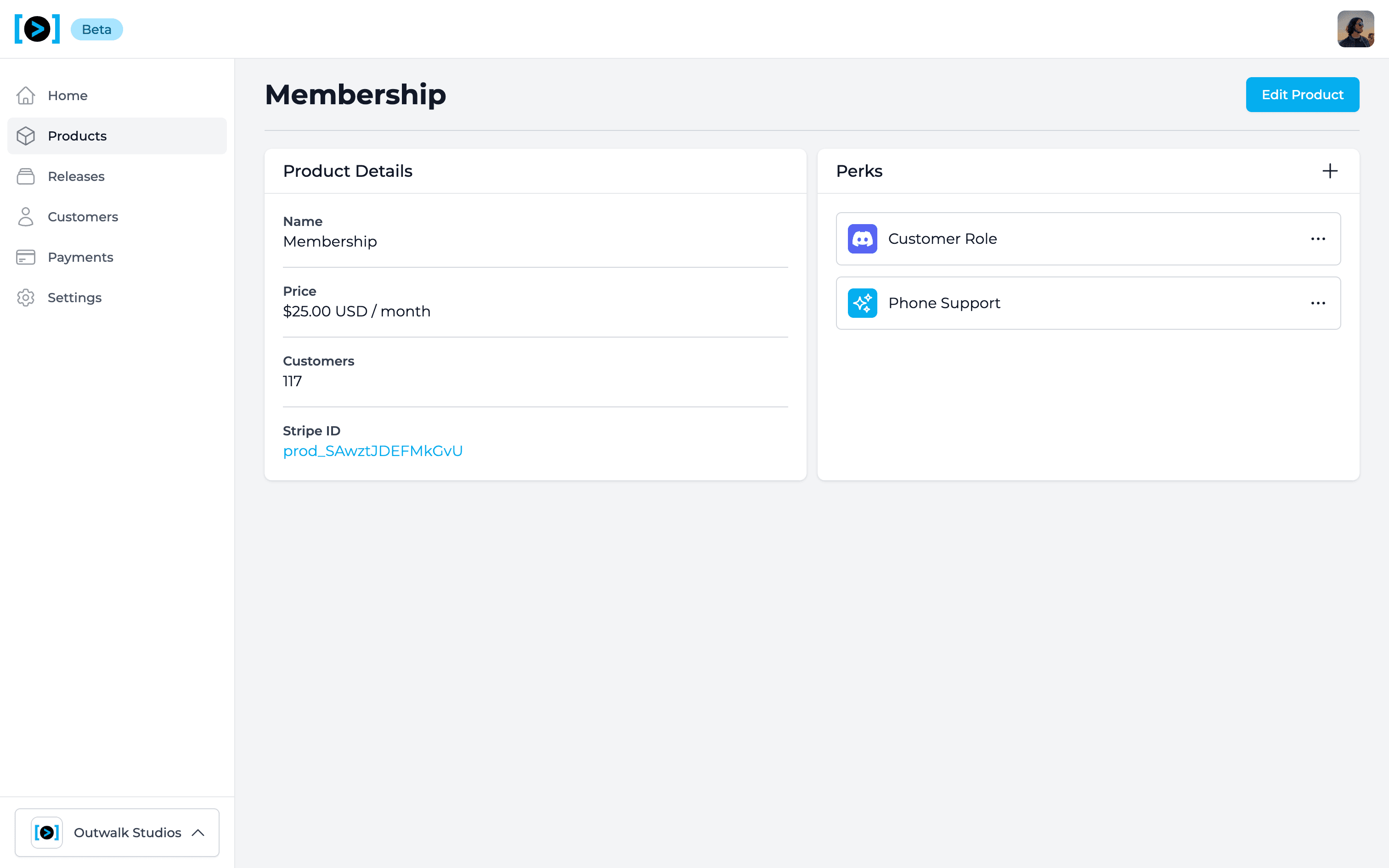Viewport: 1389px width, 868px height.
Task: Click the Payments card icon
Action: [26, 257]
